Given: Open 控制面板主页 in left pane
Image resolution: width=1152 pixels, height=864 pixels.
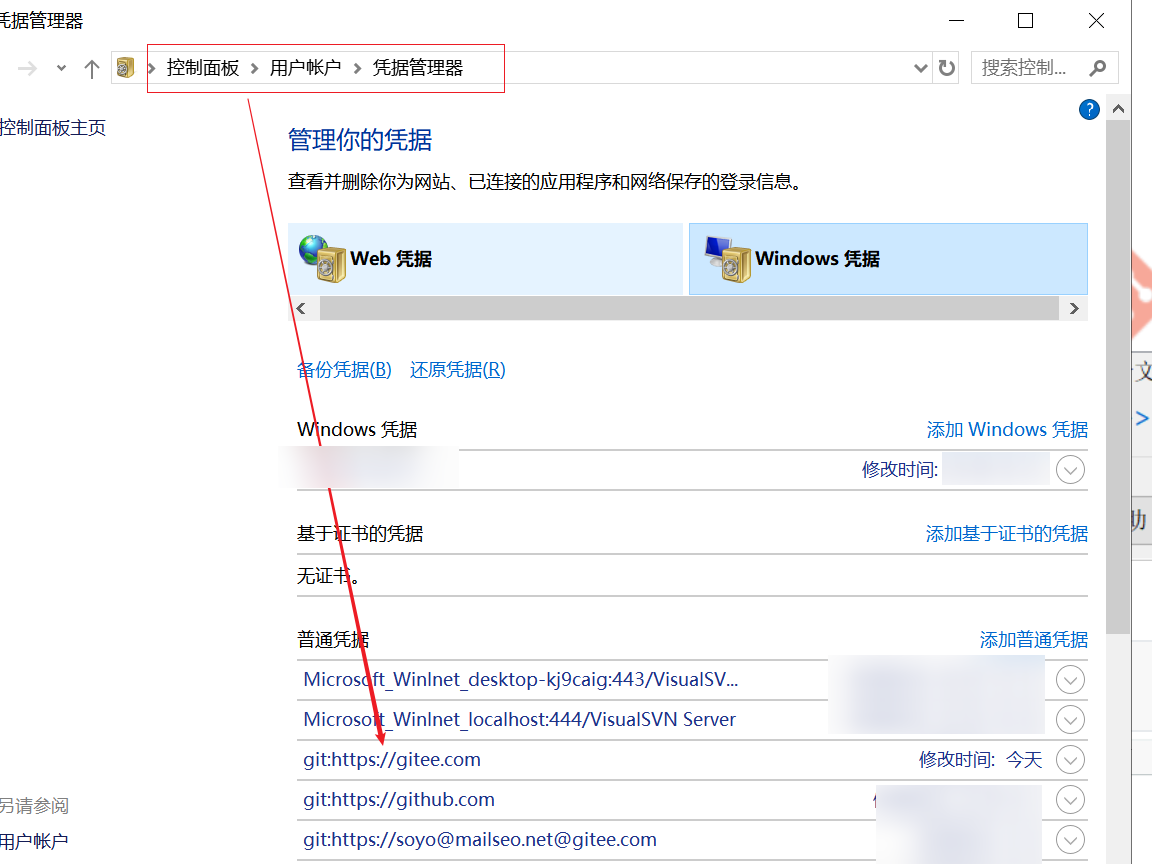Looking at the screenshot, I should click(x=53, y=128).
